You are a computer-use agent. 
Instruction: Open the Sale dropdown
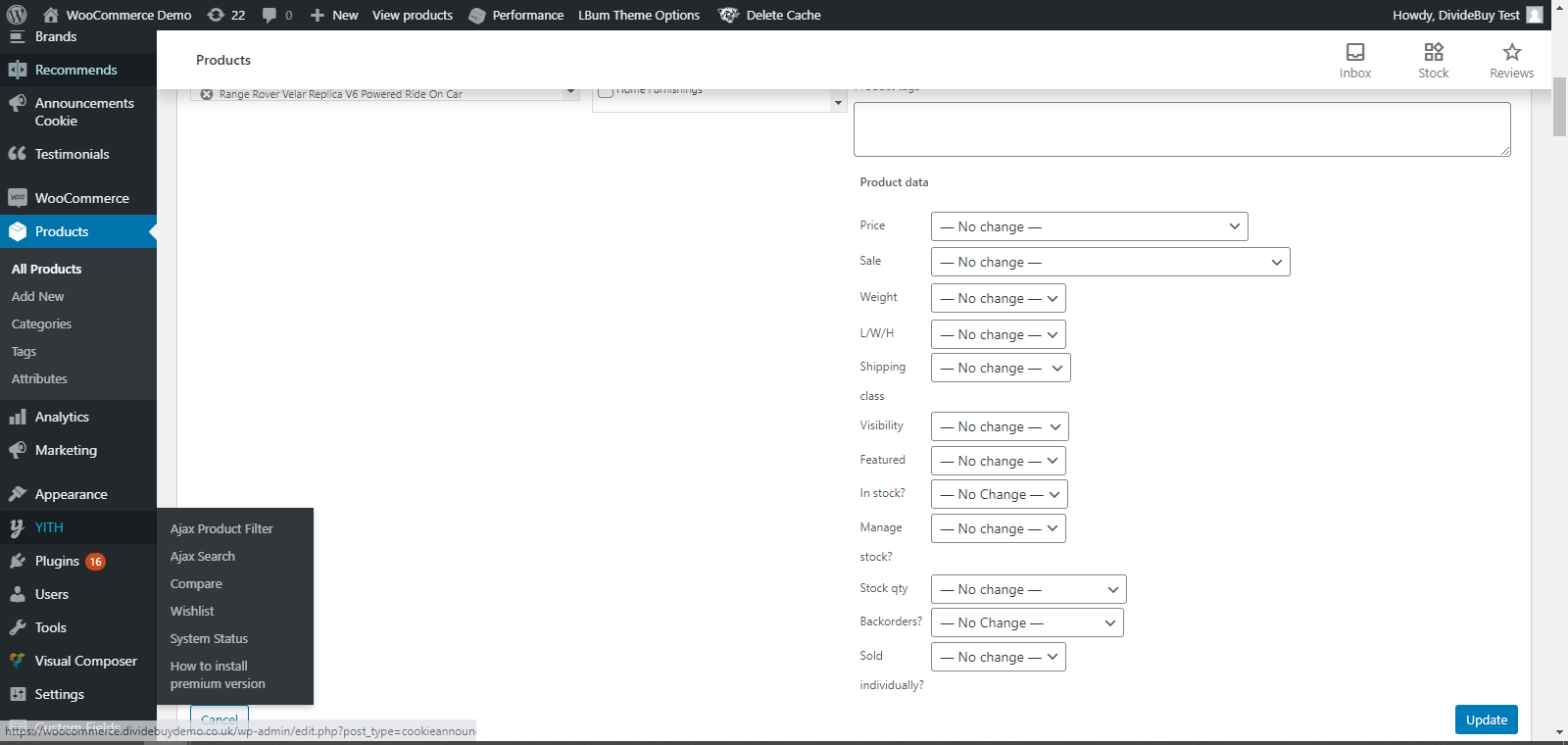coord(1109,262)
